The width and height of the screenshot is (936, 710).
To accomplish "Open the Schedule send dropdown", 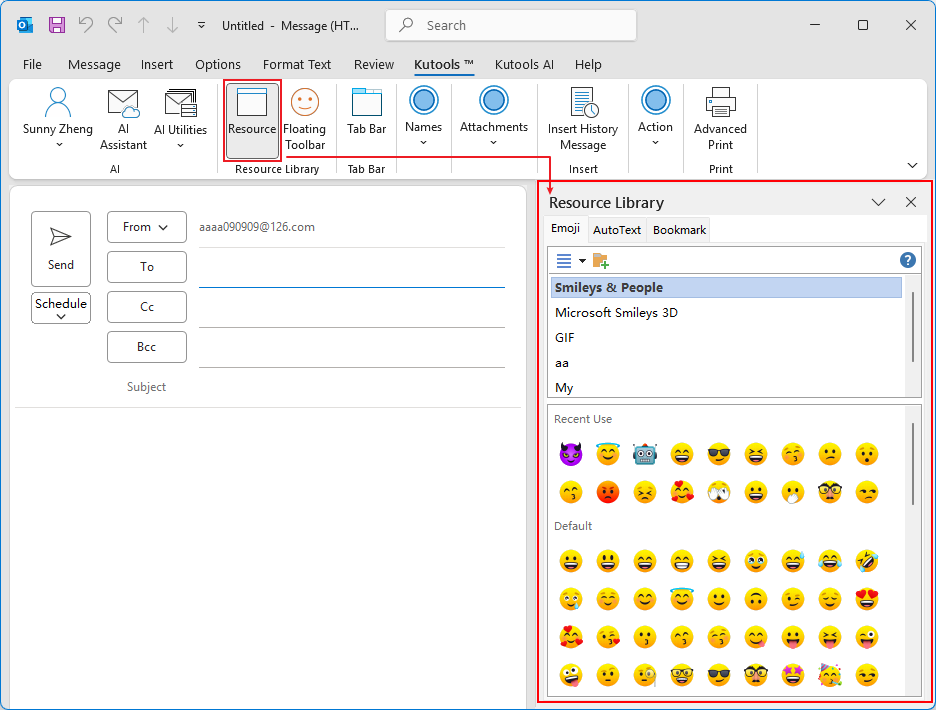I will [x=61, y=308].
